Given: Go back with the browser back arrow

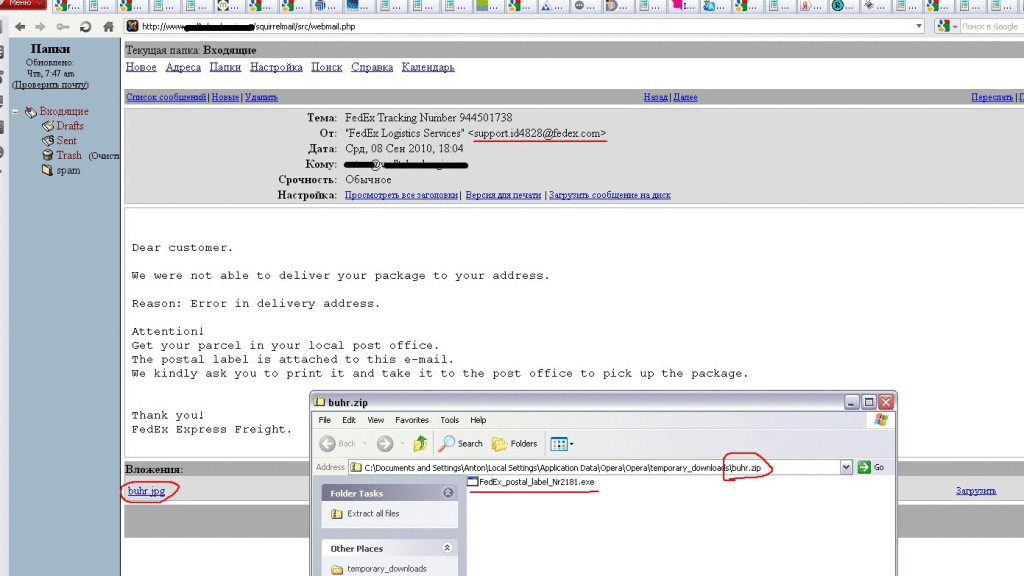Looking at the screenshot, I should pos(20,27).
